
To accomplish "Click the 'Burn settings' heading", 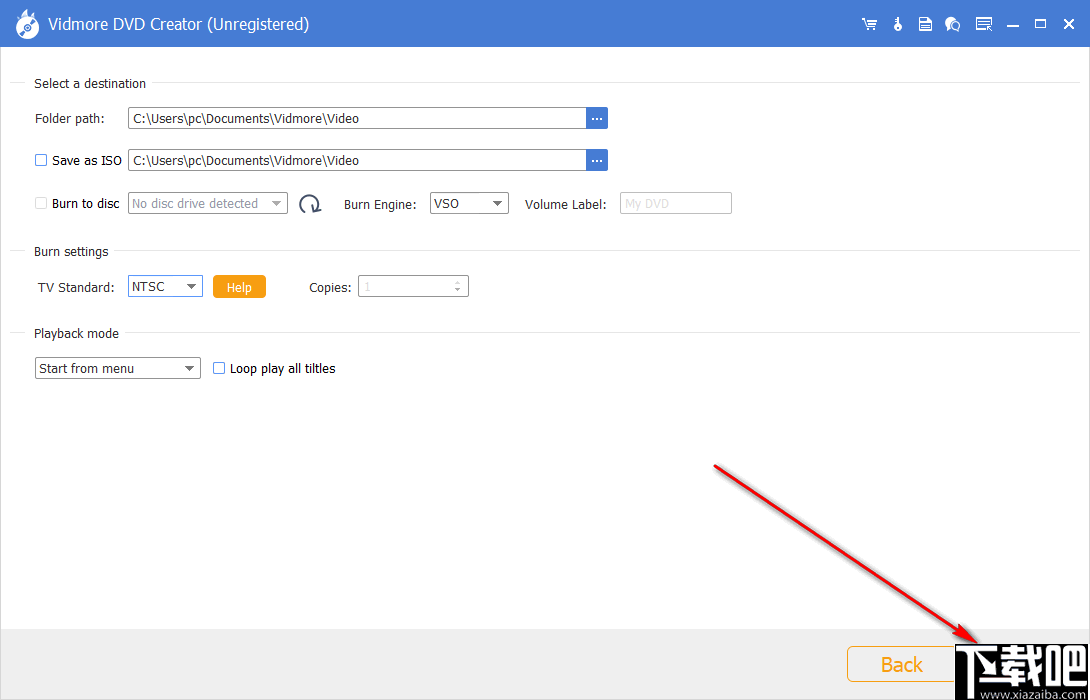I will pyautogui.click(x=71, y=252).
